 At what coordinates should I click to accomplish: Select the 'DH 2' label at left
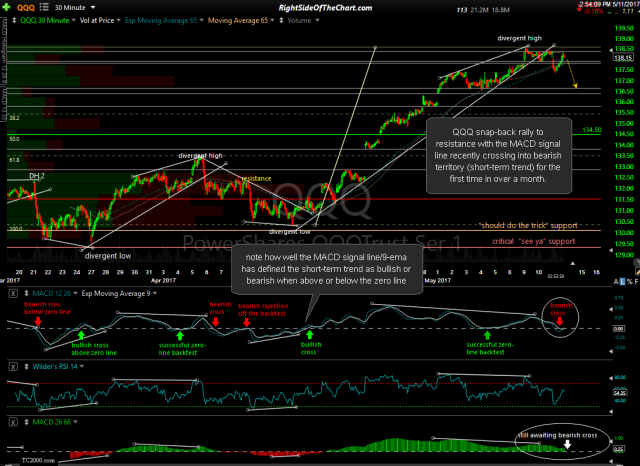[x=37, y=176]
